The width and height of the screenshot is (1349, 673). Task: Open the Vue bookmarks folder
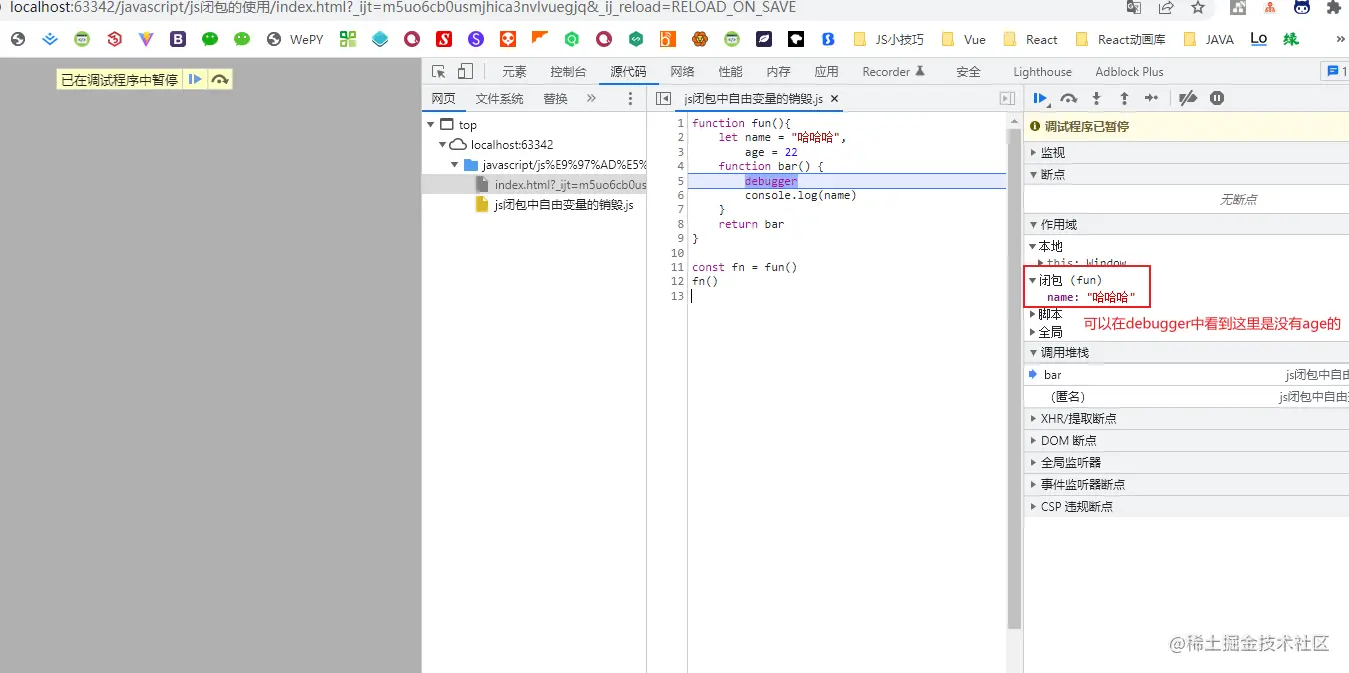[x=964, y=40]
